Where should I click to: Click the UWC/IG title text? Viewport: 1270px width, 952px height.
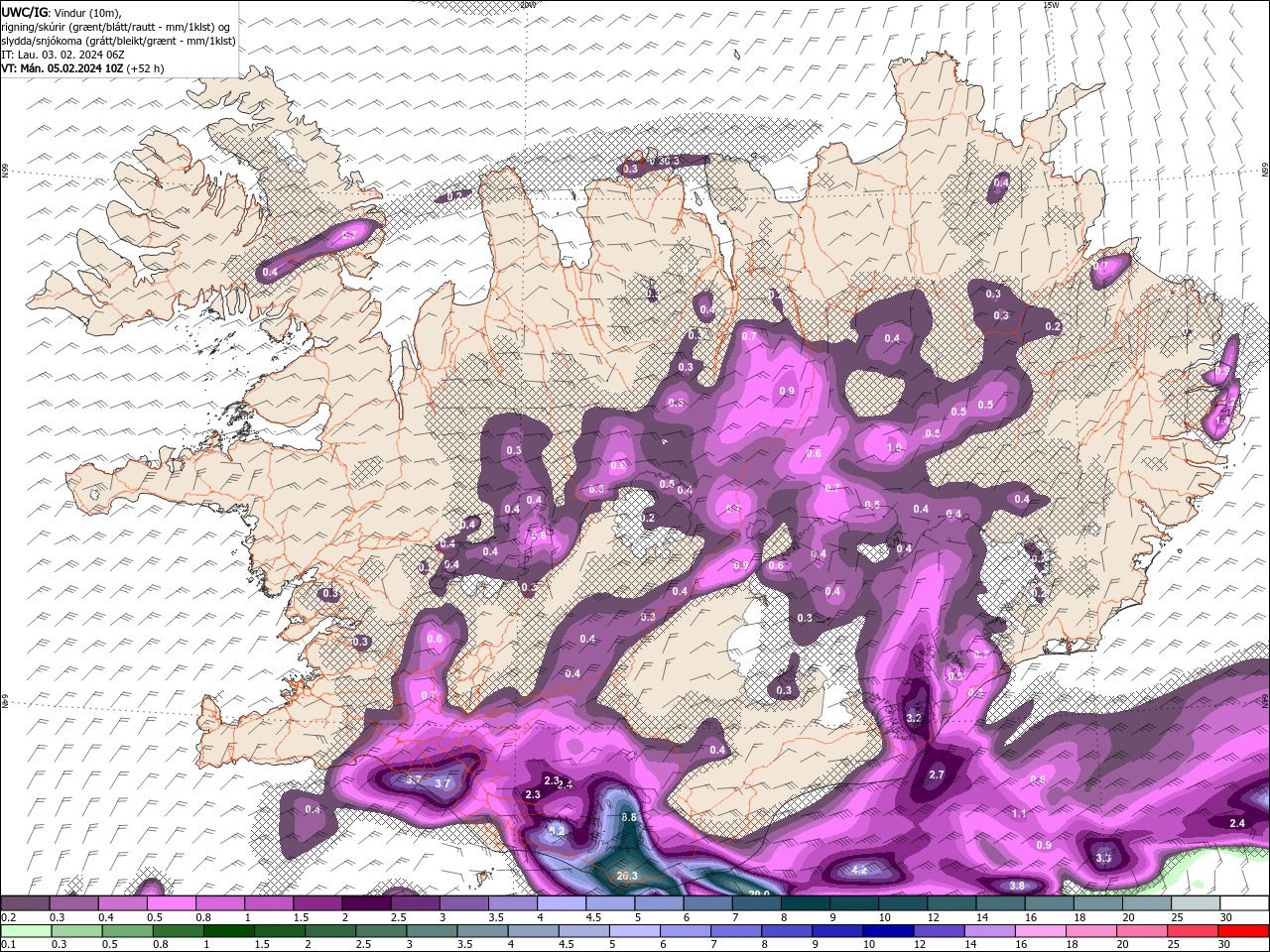coord(25,12)
